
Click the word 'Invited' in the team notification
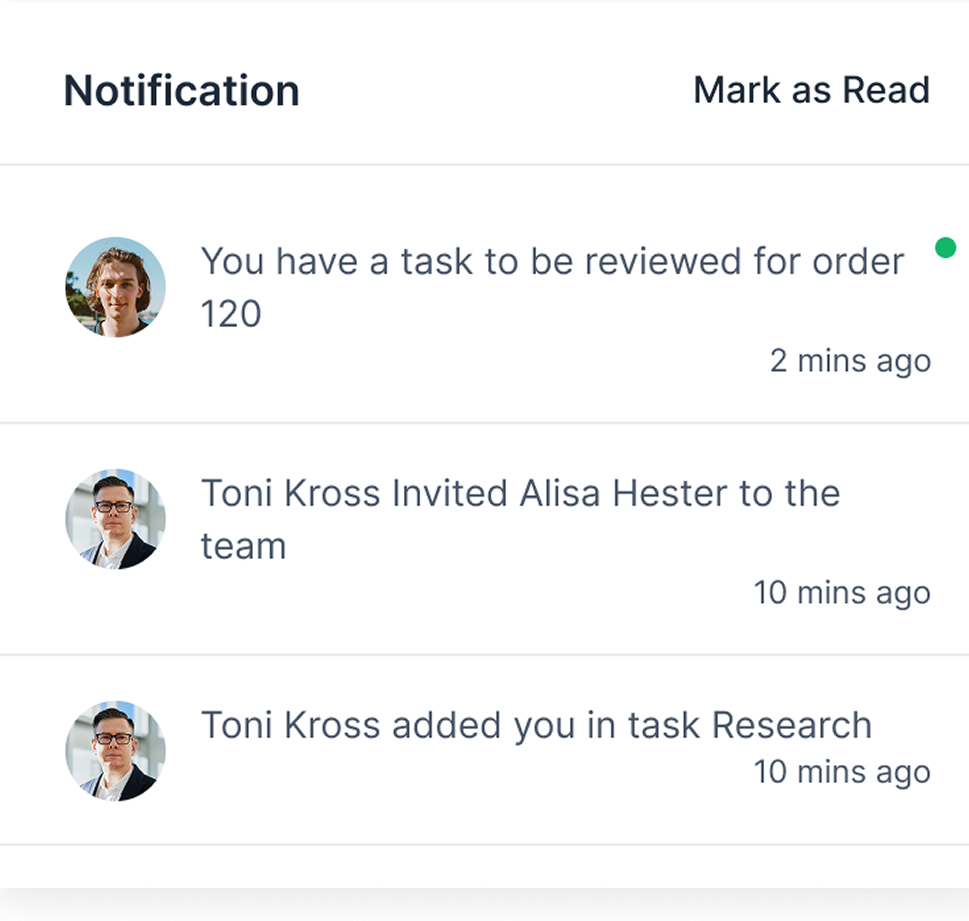tap(450, 493)
